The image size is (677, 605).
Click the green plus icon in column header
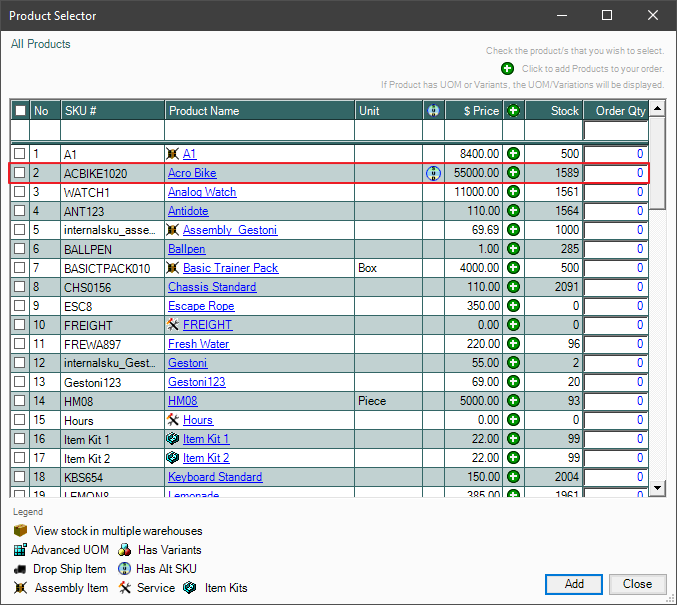click(x=513, y=111)
